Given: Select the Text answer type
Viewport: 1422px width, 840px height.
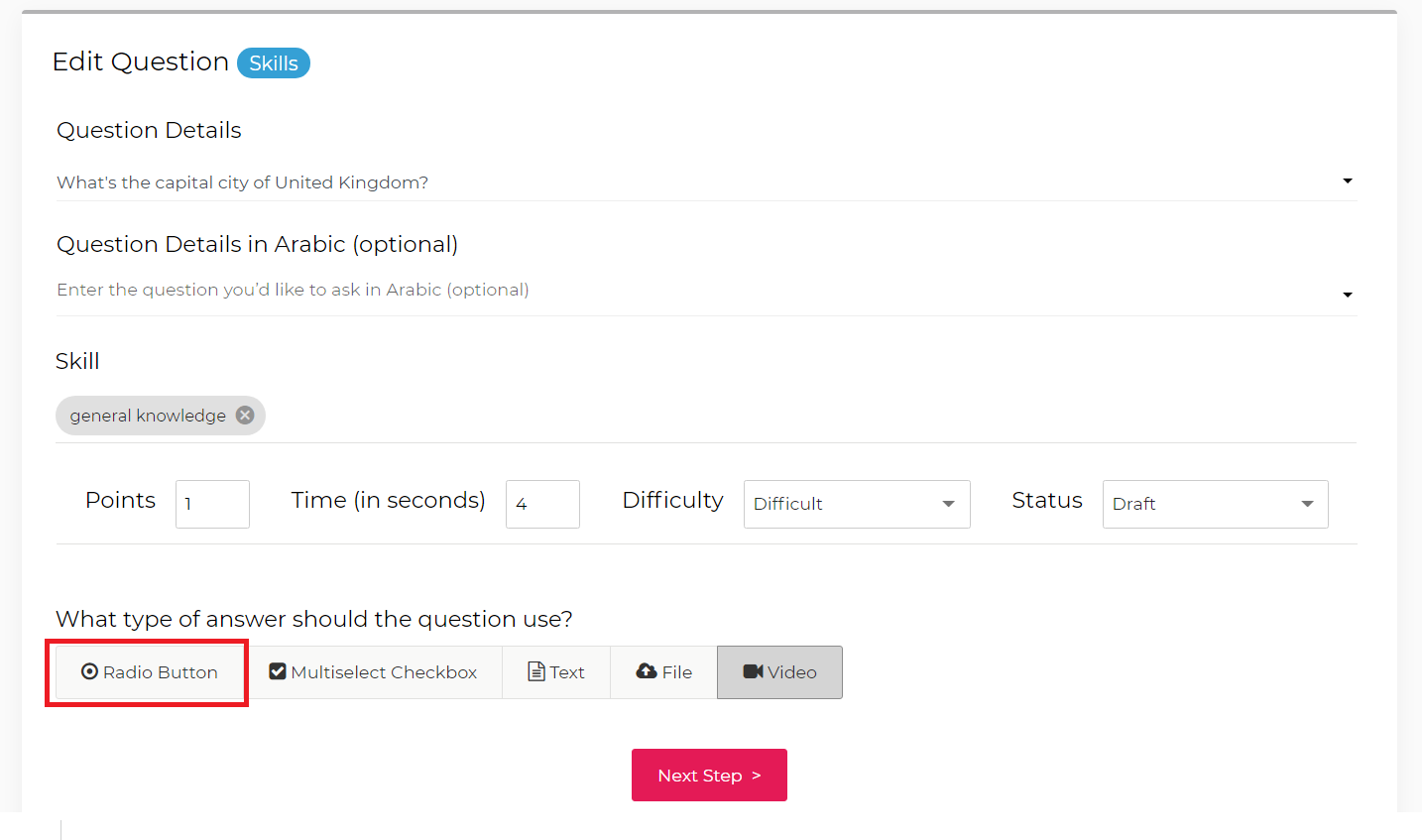Looking at the screenshot, I should [x=556, y=672].
